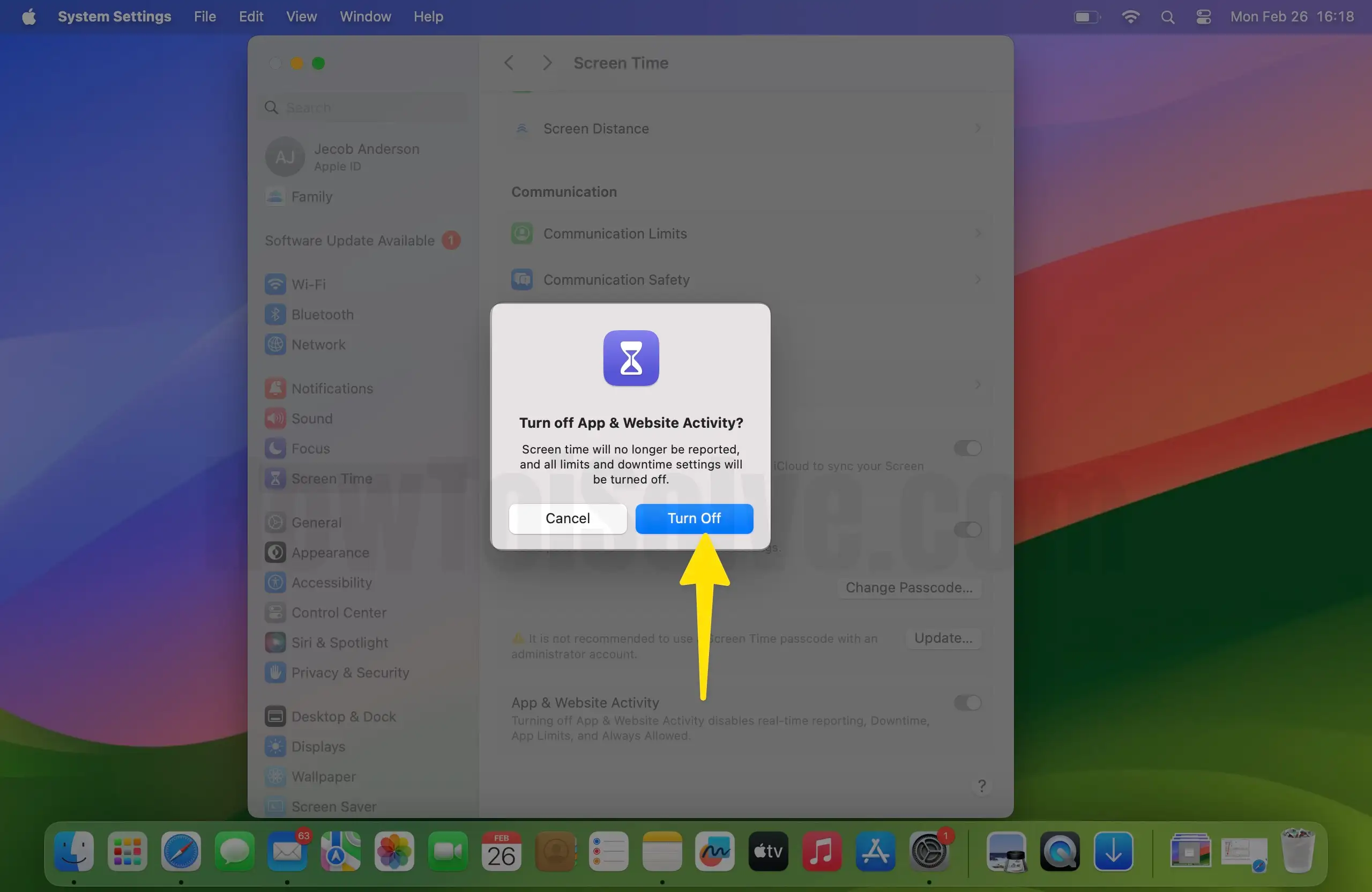Select Sound in the sidebar
This screenshot has height=892, width=1372.
point(311,419)
